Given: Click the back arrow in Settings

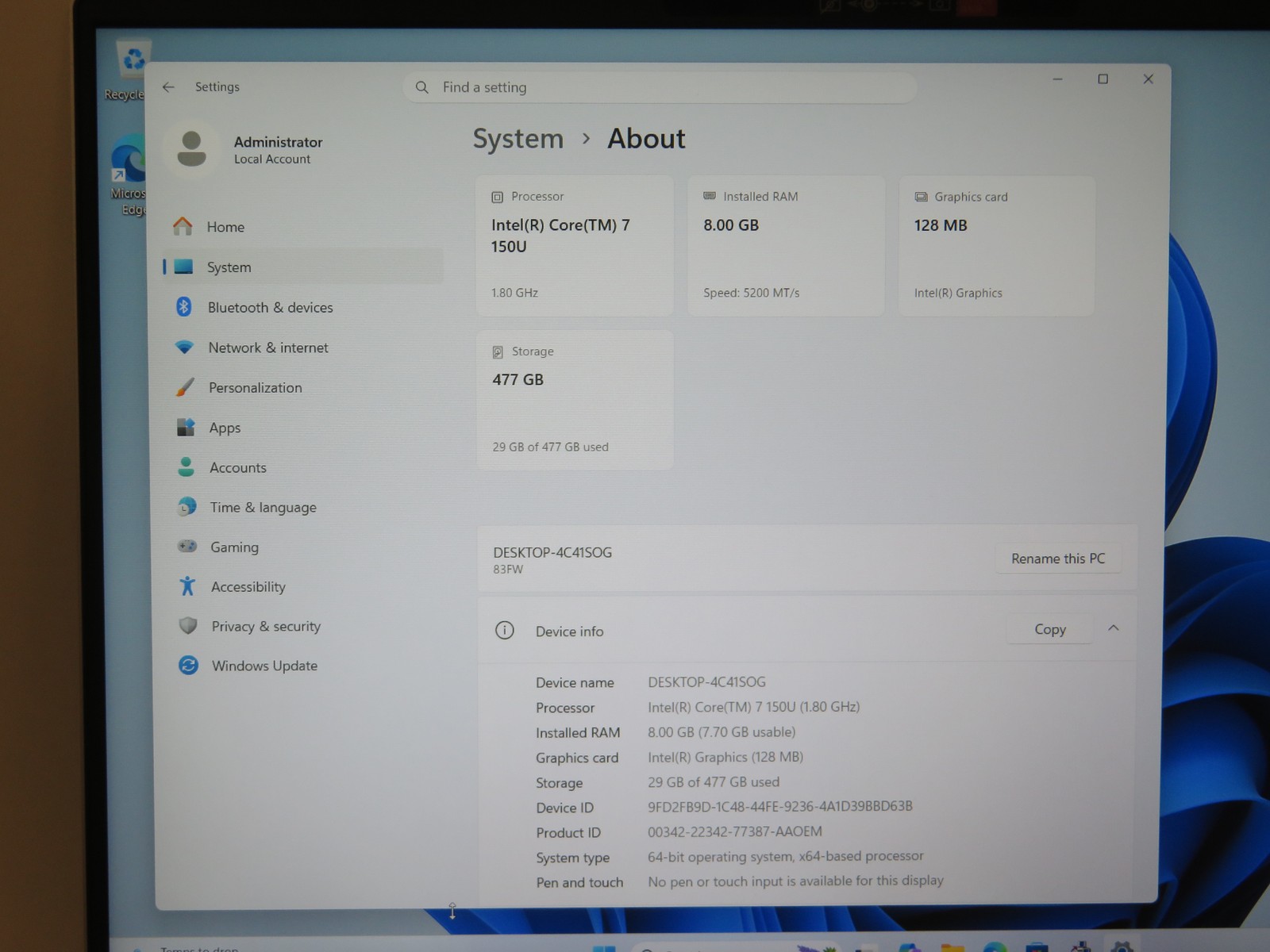Looking at the screenshot, I should 168,87.
